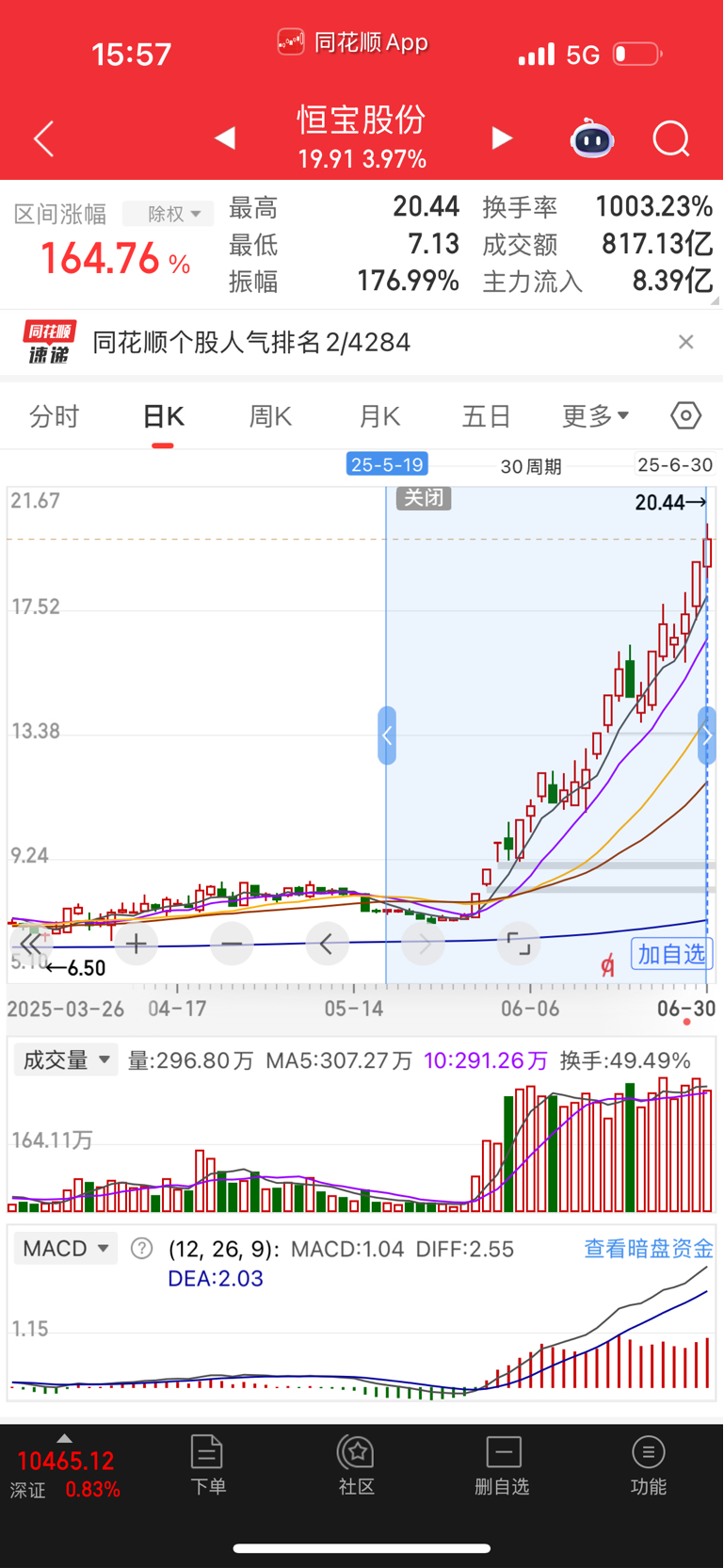Viewport: 724px width, 1568px height.
Task: Tap the 25-5-19 start date marker
Action: pyautogui.click(x=387, y=464)
